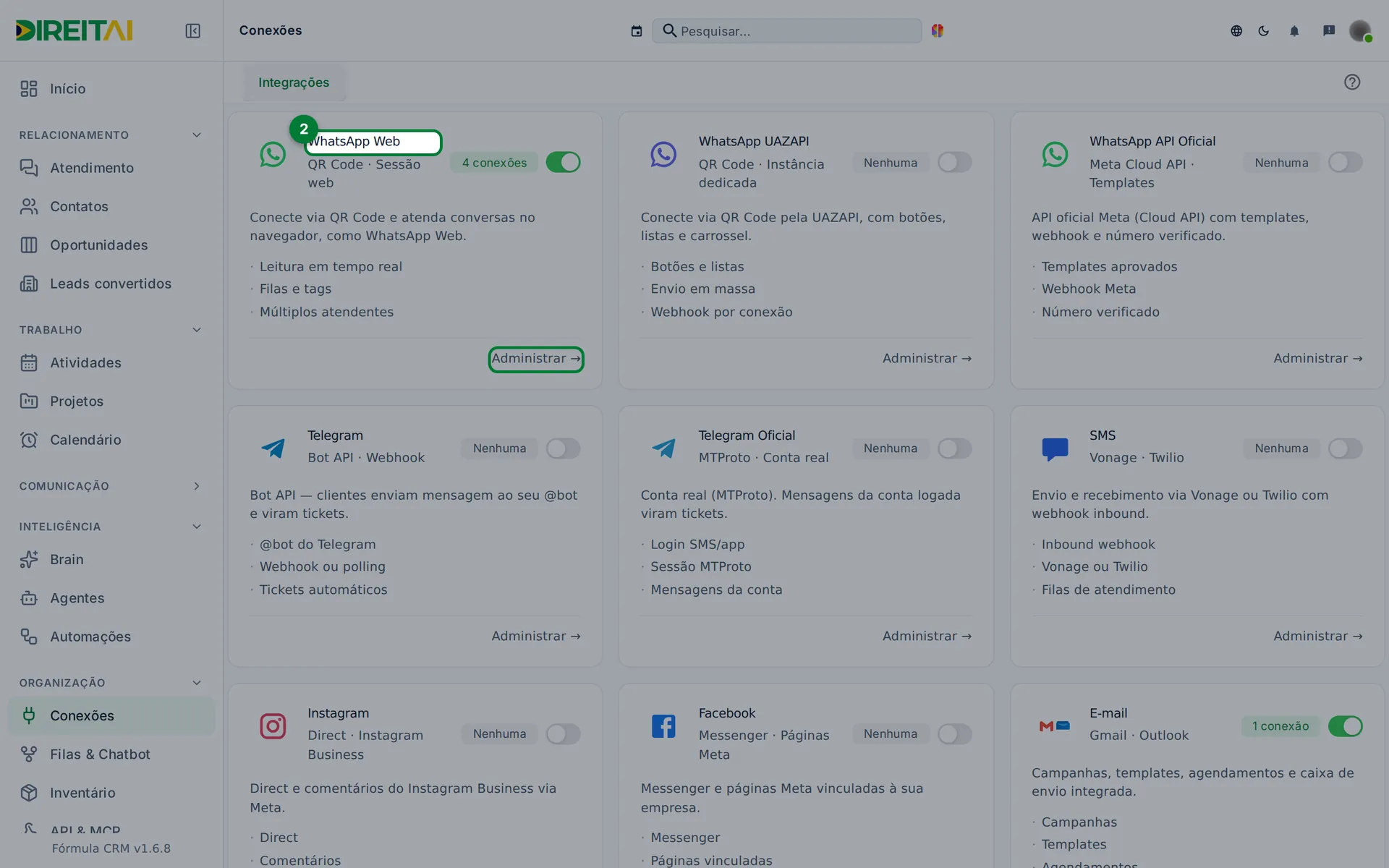Image resolution: width=1389 pixels, height=868 pixels.
Task: Enable the SMS toggle
Action: click(x=1345, y=448)
